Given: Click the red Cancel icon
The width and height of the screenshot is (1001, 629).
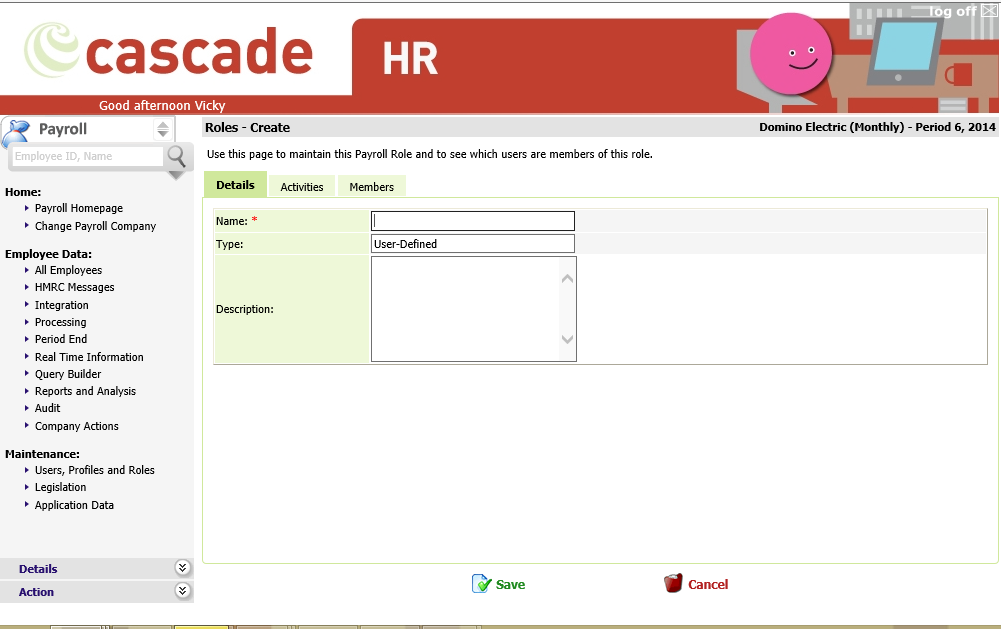Looking at the screenshot, I should click(x=673, y=583).
